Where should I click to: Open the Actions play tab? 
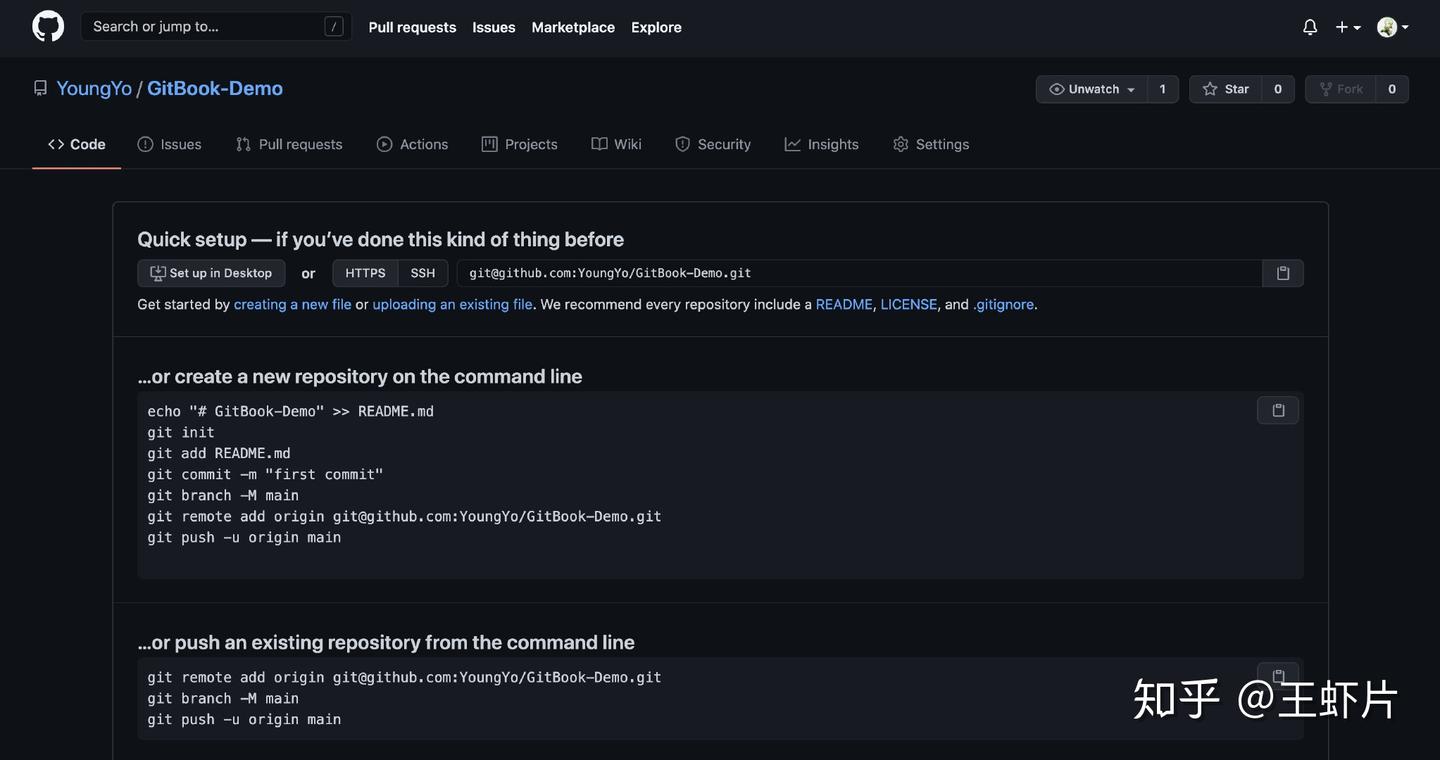[412, 144]
